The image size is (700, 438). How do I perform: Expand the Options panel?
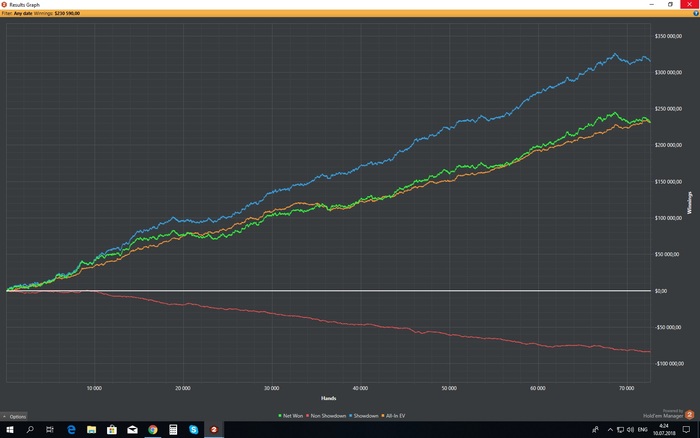(14, 416)
